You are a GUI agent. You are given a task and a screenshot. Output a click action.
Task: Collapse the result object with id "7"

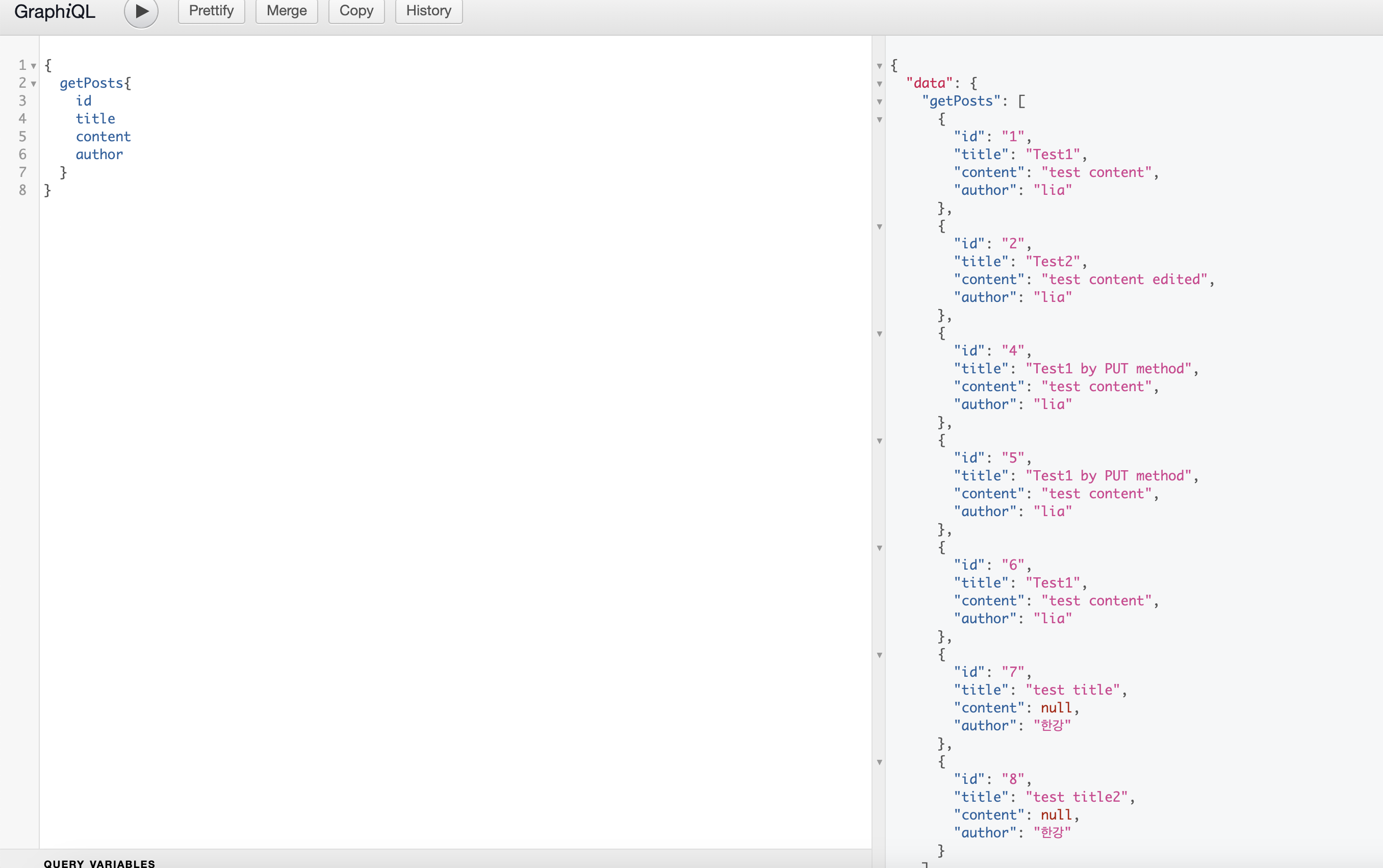coord(879,655)
